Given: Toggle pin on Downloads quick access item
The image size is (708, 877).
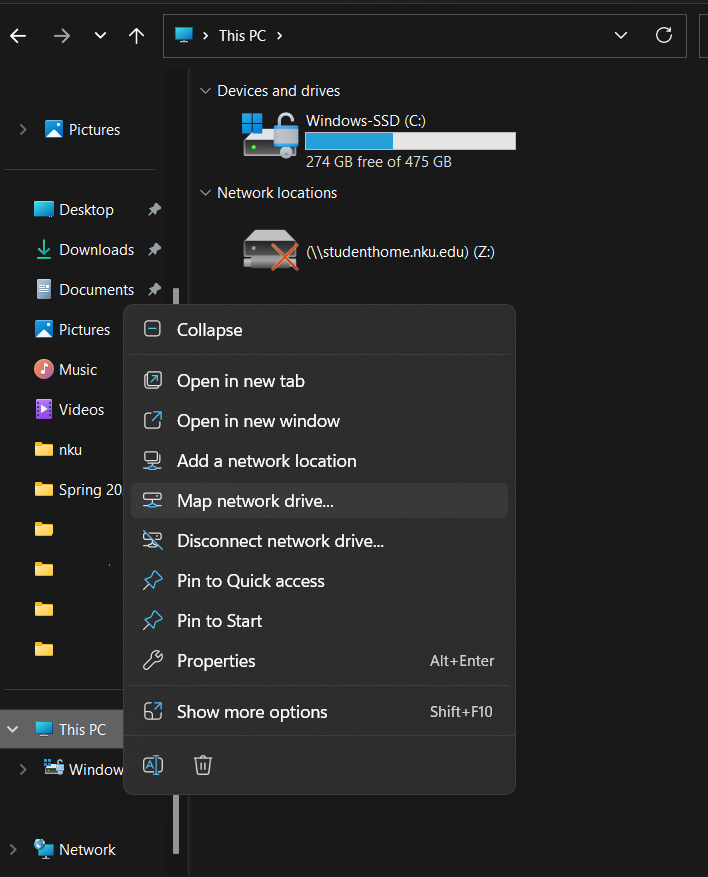Looking at the screenshot, I should (x=154, y=250).
